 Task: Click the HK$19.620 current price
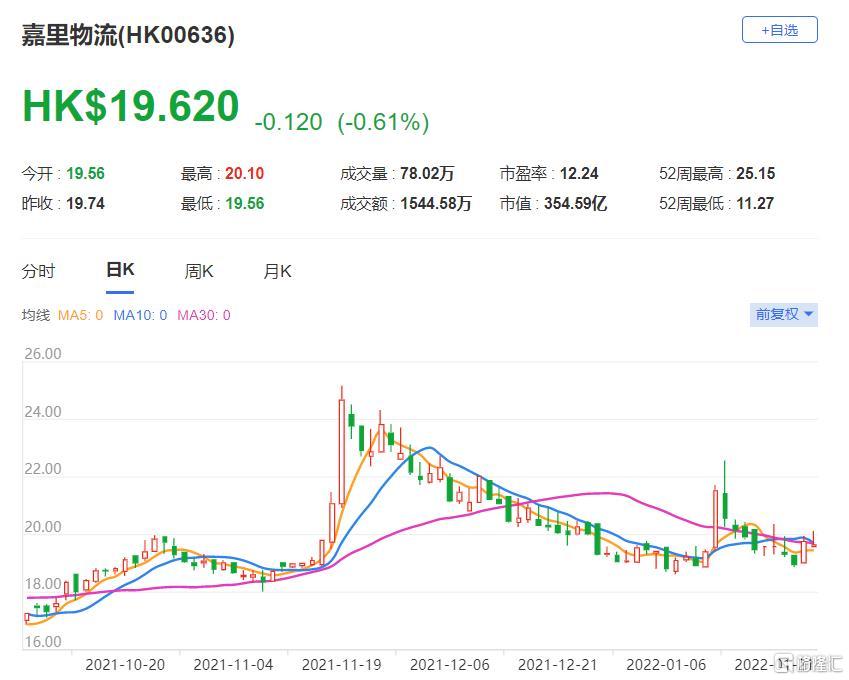point(131,108)
